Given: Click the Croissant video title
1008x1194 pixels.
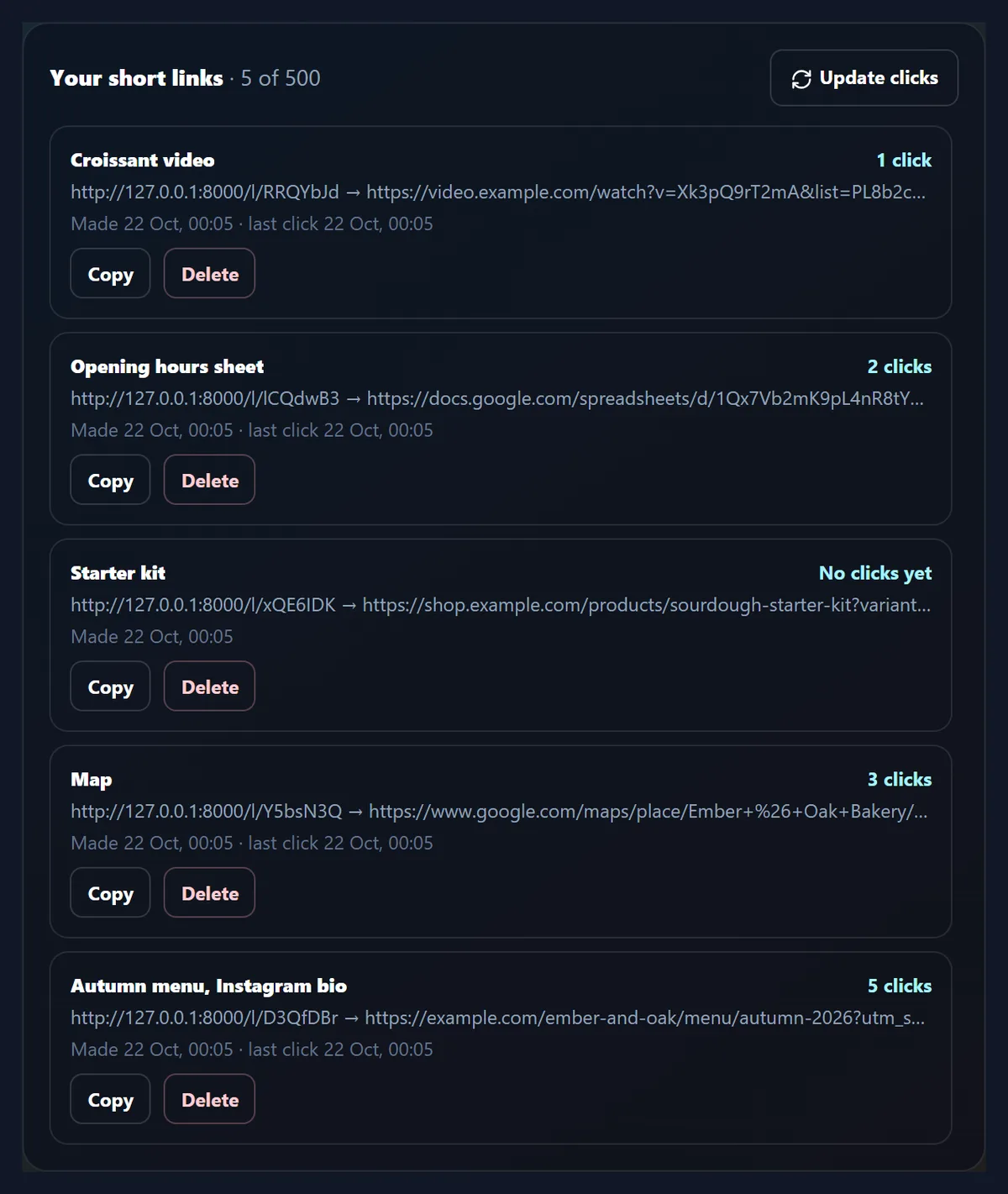Looking at the screenshot, I should tap(143, 160).
